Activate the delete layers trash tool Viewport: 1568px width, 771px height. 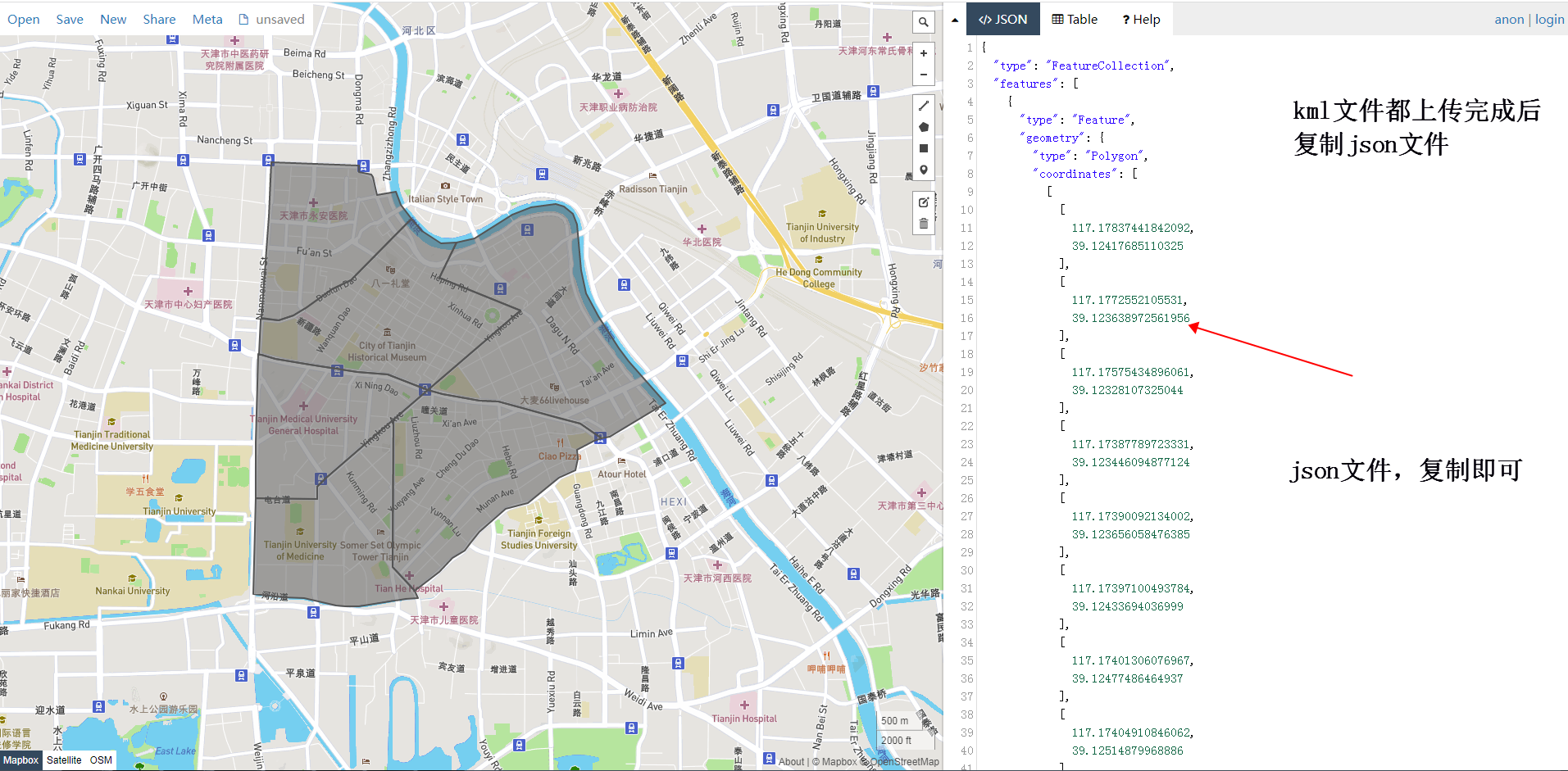924,224
